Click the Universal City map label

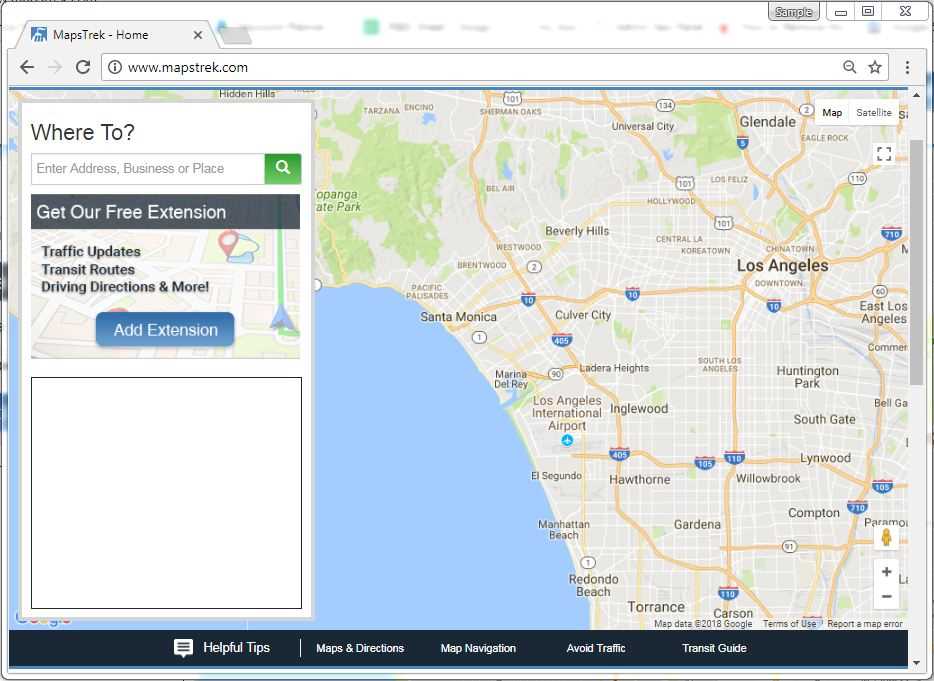pos(642,126)
